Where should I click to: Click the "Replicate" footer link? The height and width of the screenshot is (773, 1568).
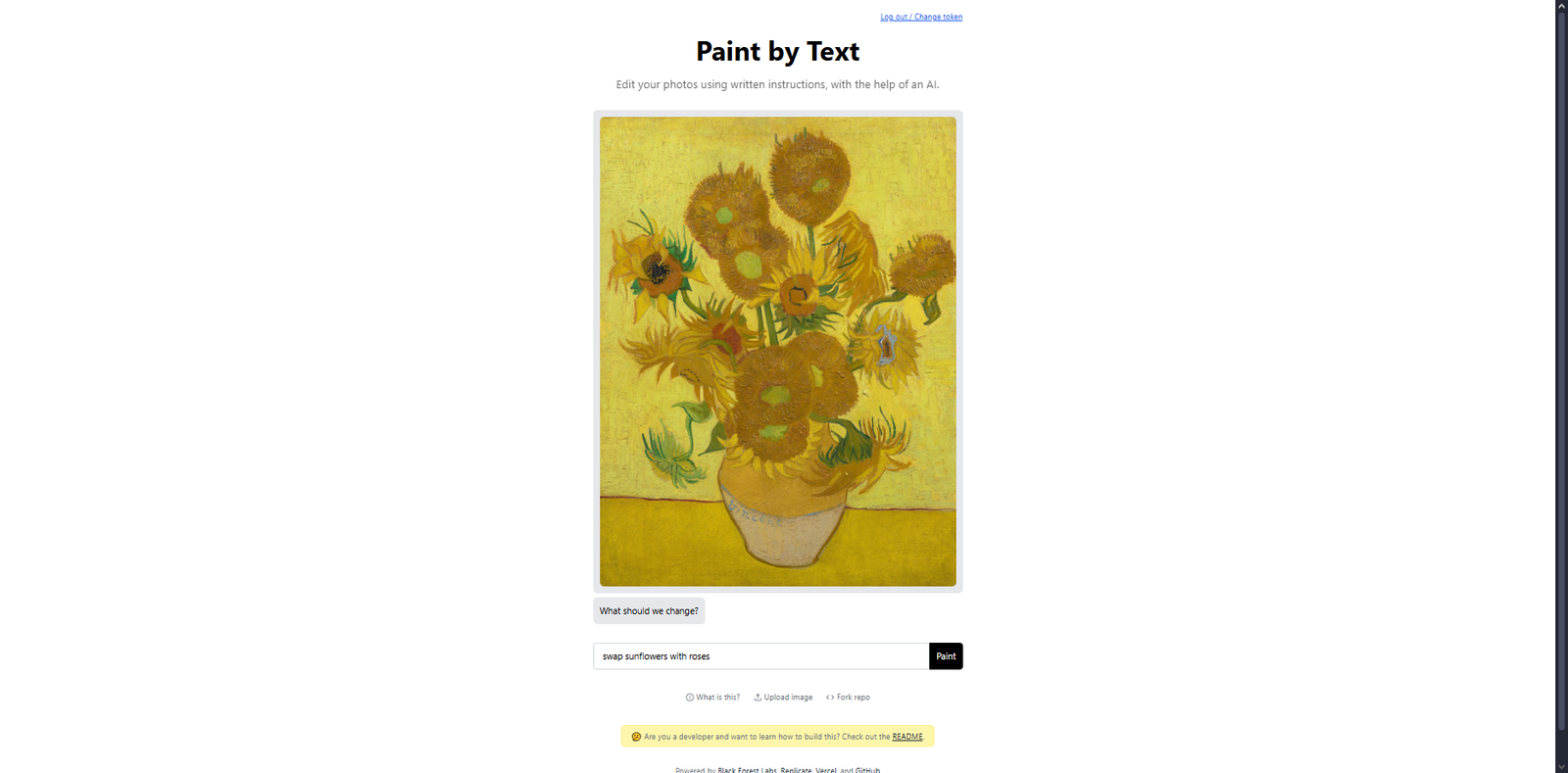coord(796,770)
